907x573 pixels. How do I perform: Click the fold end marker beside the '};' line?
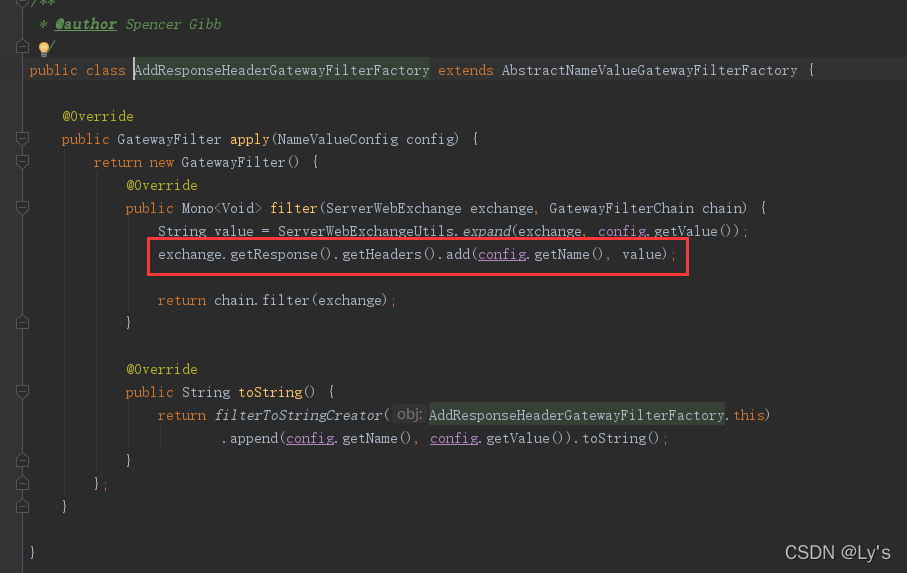(23, 483)
